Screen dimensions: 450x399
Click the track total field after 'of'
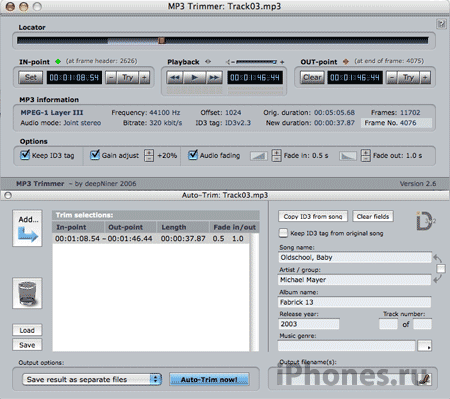[422, 324]
